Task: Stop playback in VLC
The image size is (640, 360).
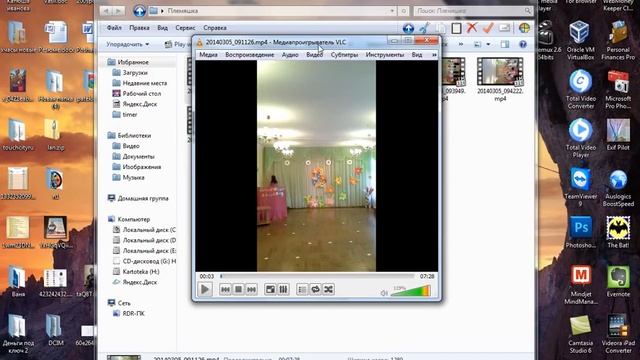Action: pyautogui.click(x=238, y=289)
